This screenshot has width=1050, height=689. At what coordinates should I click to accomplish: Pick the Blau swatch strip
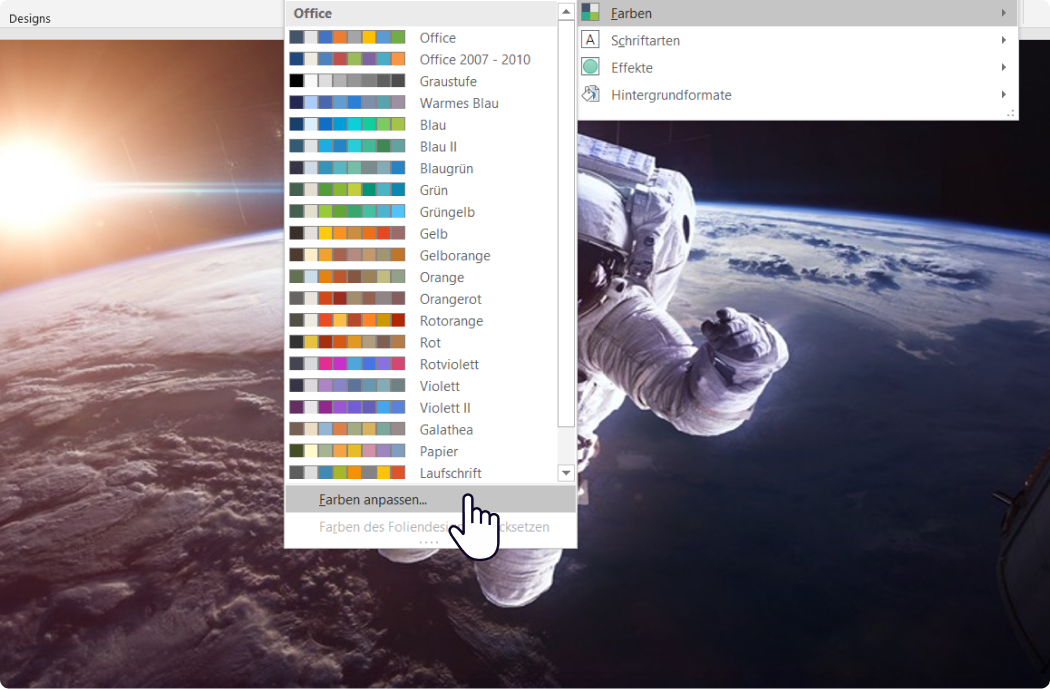347,125
